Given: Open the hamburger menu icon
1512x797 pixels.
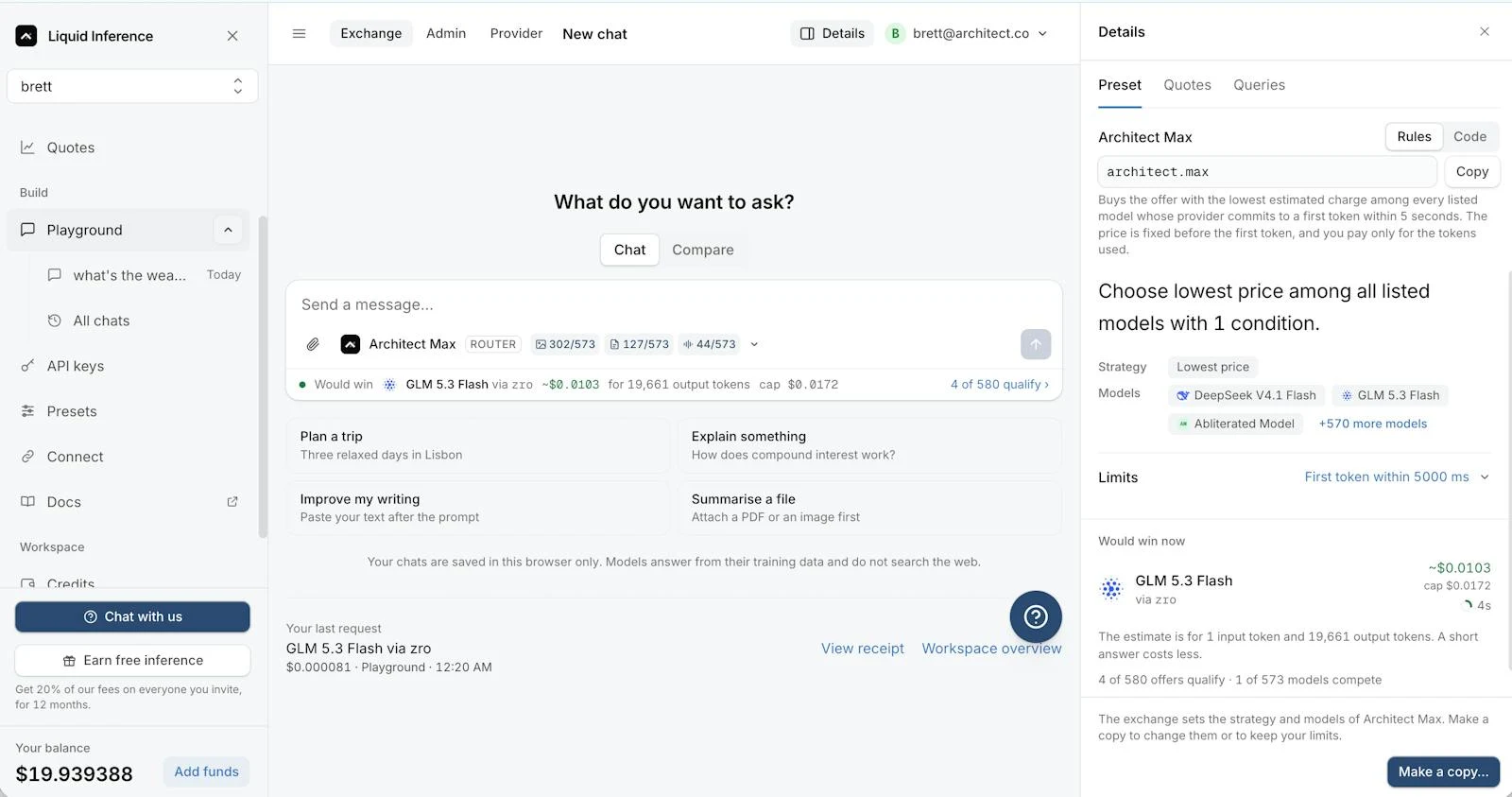Looking at the screenshot, I should (x=300, y=34).
